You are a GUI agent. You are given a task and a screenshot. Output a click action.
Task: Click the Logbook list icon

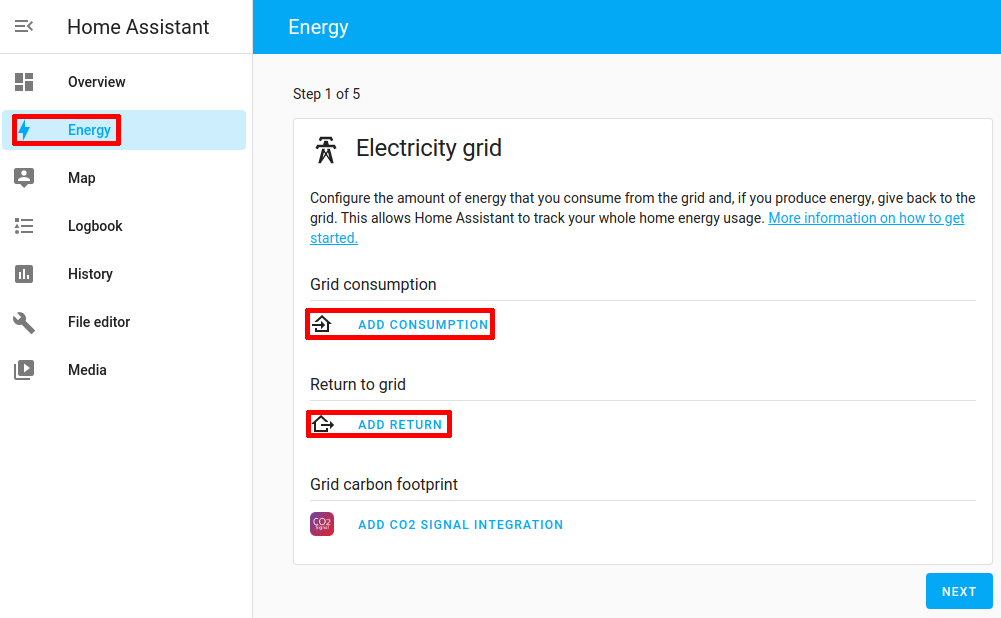click(23, 225)
